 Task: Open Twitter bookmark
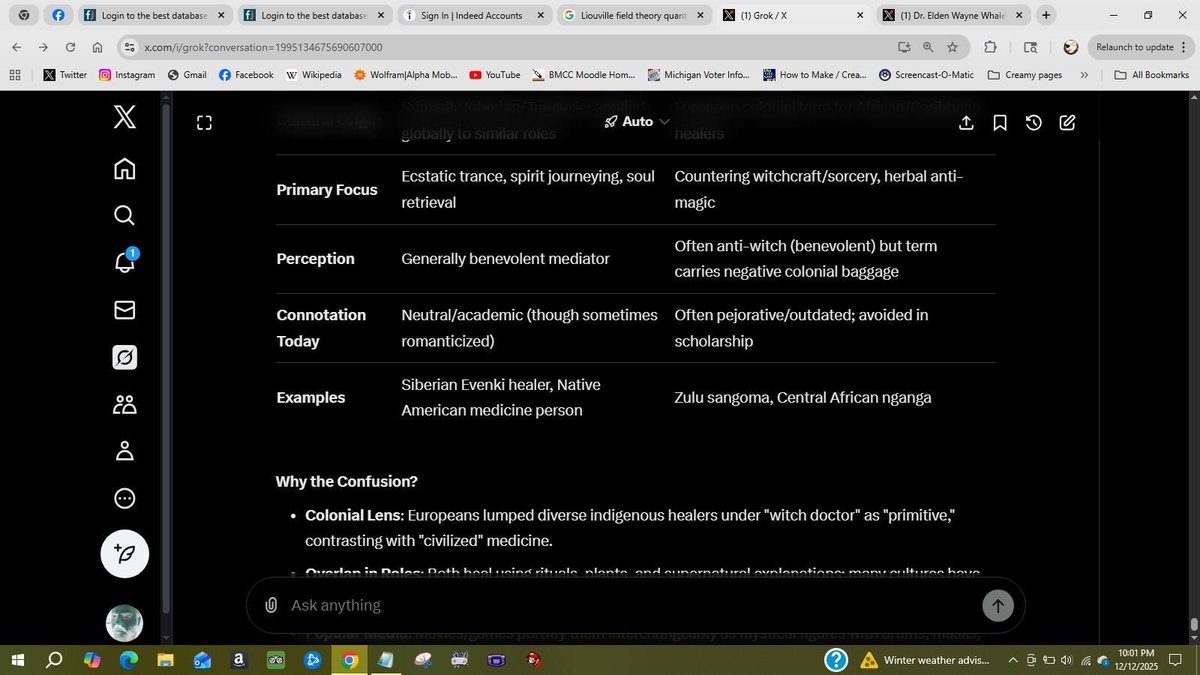[65, 75]
